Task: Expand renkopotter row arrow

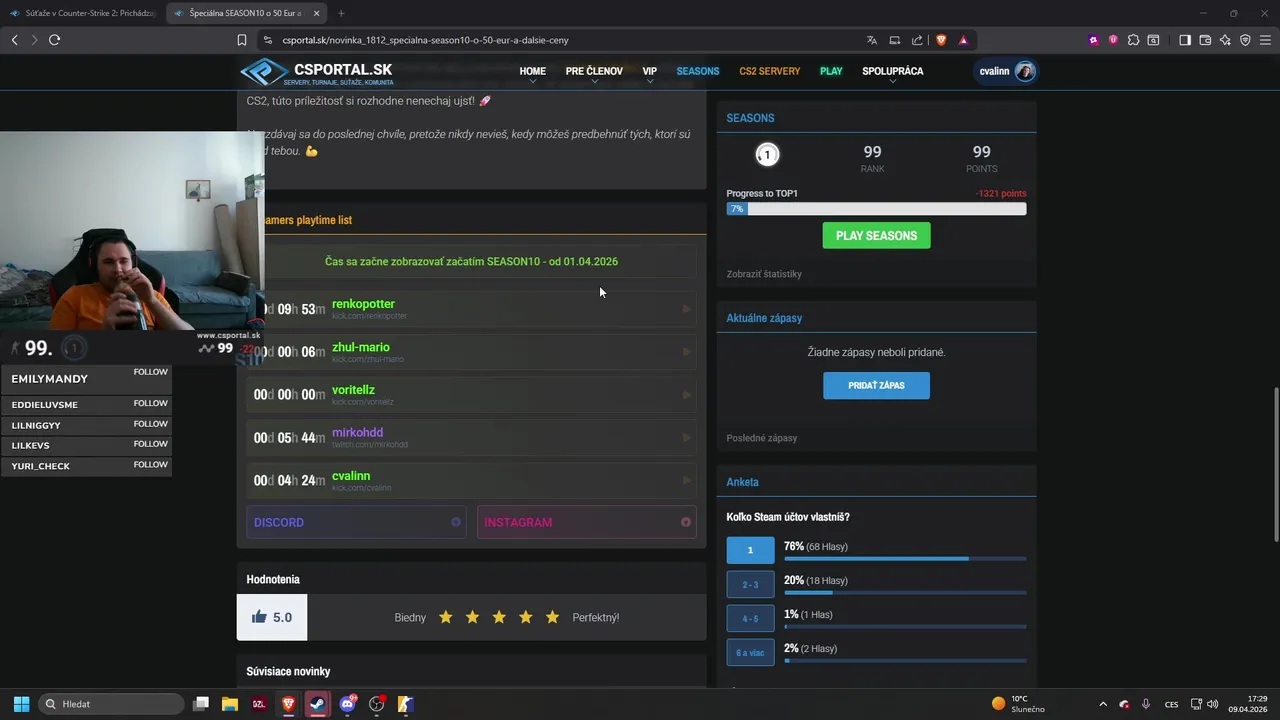Action: pyautogui.click(x=686, y=309)
